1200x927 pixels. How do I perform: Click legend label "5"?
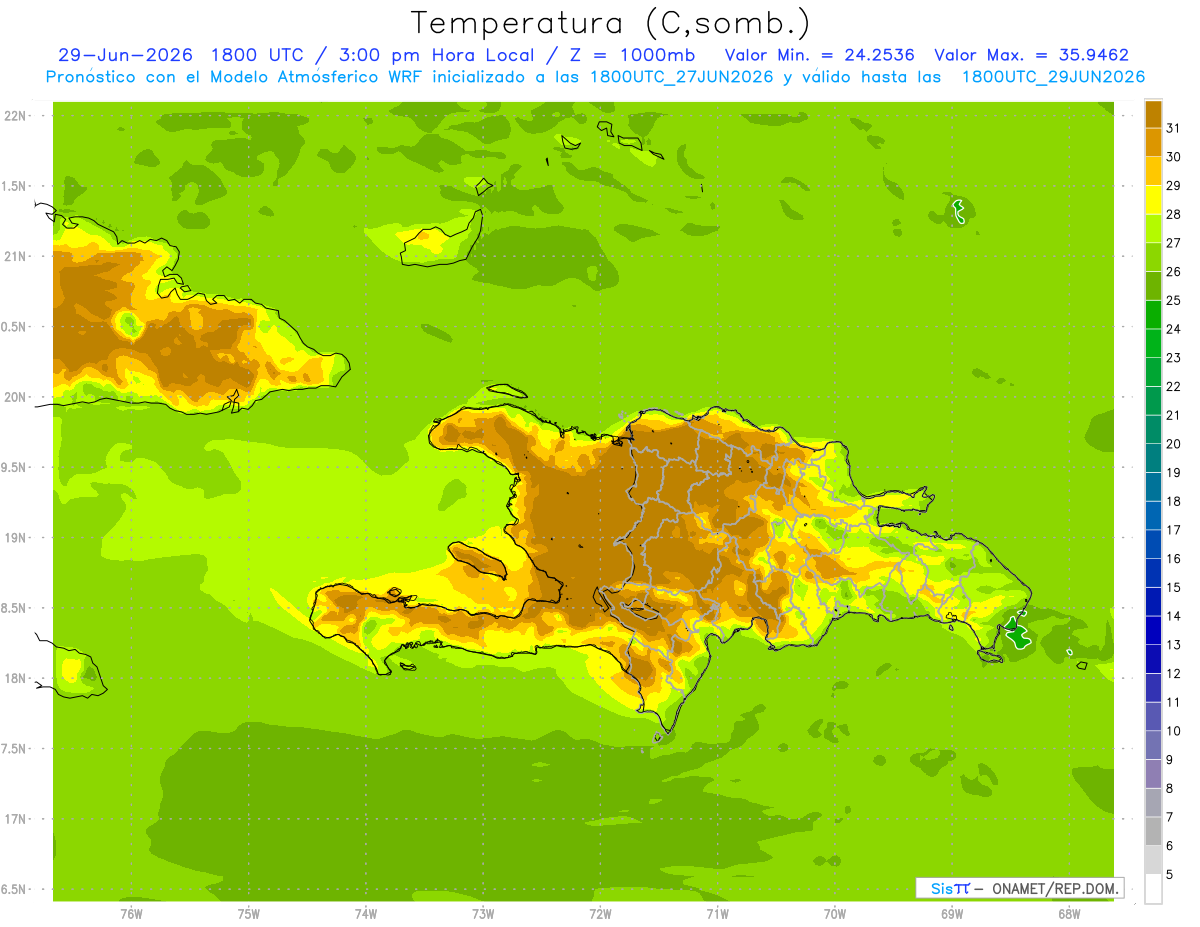coord(1169,875)
